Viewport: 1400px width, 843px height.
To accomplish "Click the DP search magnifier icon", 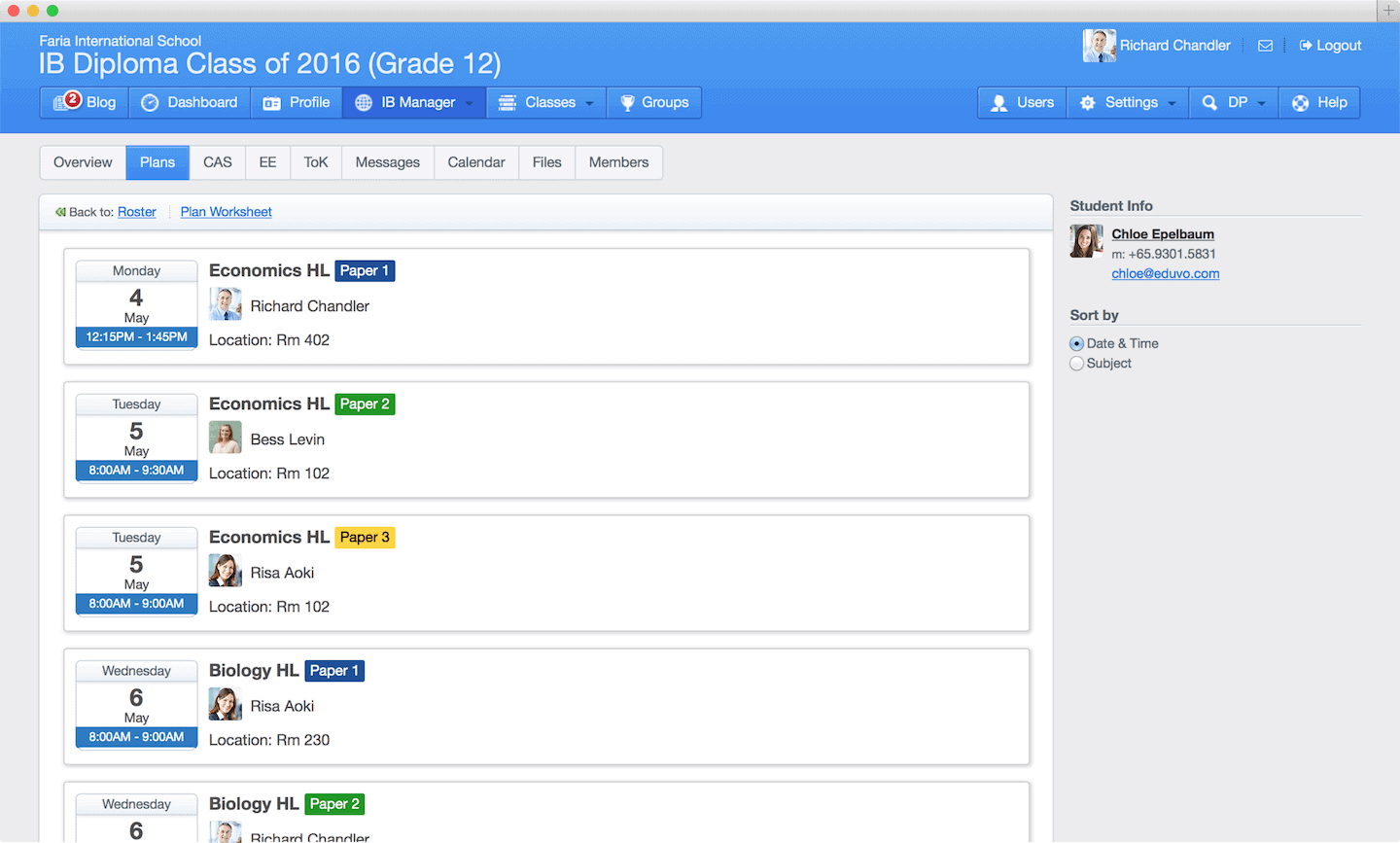I will (x=1209, y=103).
